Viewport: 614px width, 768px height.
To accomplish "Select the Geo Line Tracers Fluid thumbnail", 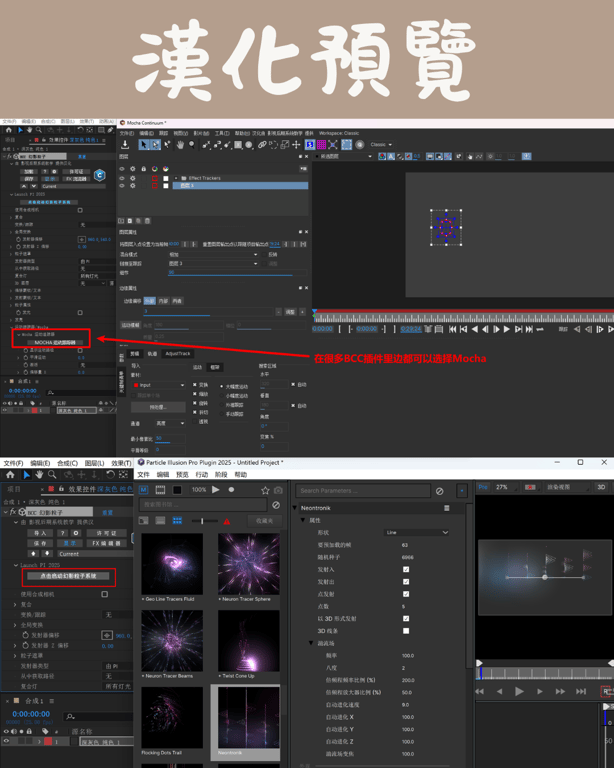I will click(172, 564).
